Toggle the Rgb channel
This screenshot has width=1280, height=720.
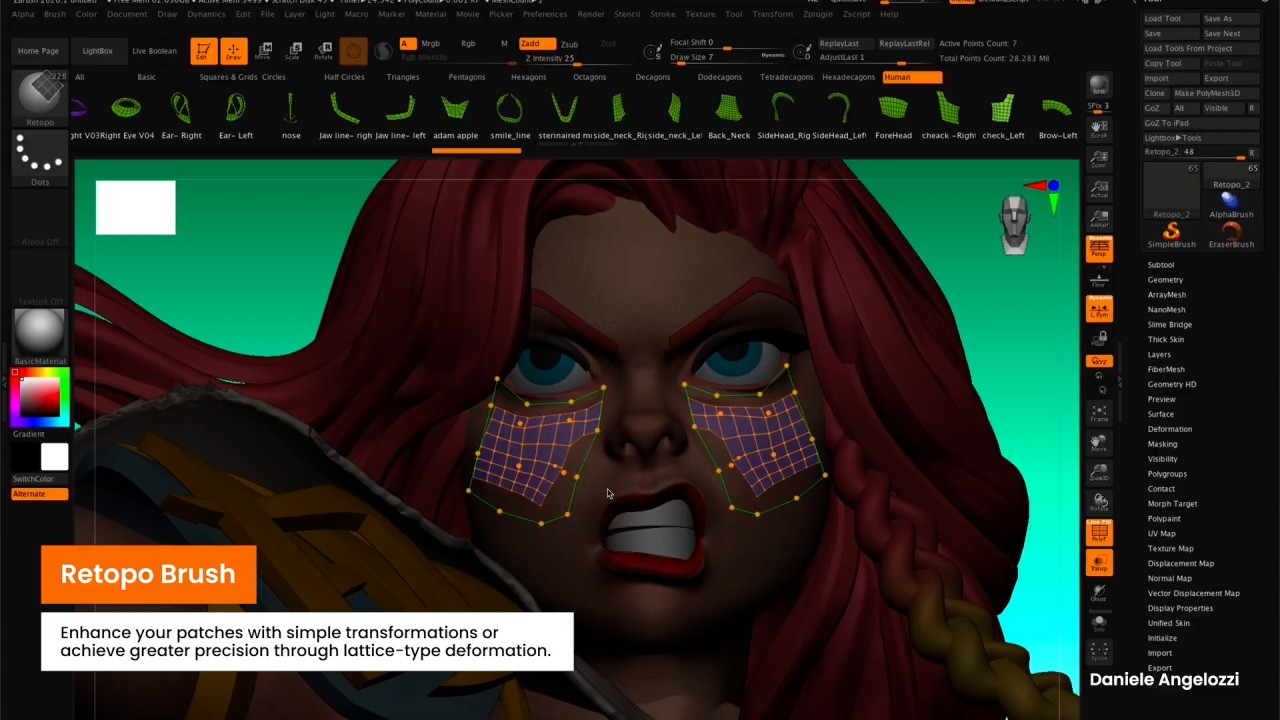click(468, 44)
